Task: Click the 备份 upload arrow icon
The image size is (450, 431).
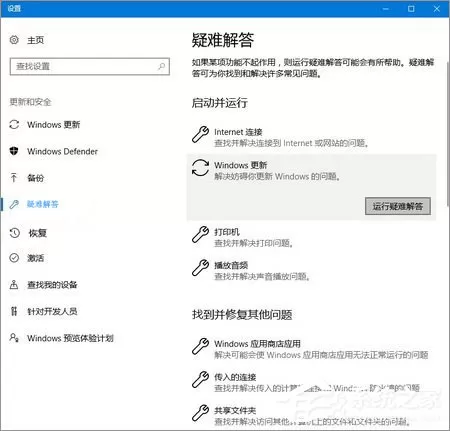Action: point(14,178)
